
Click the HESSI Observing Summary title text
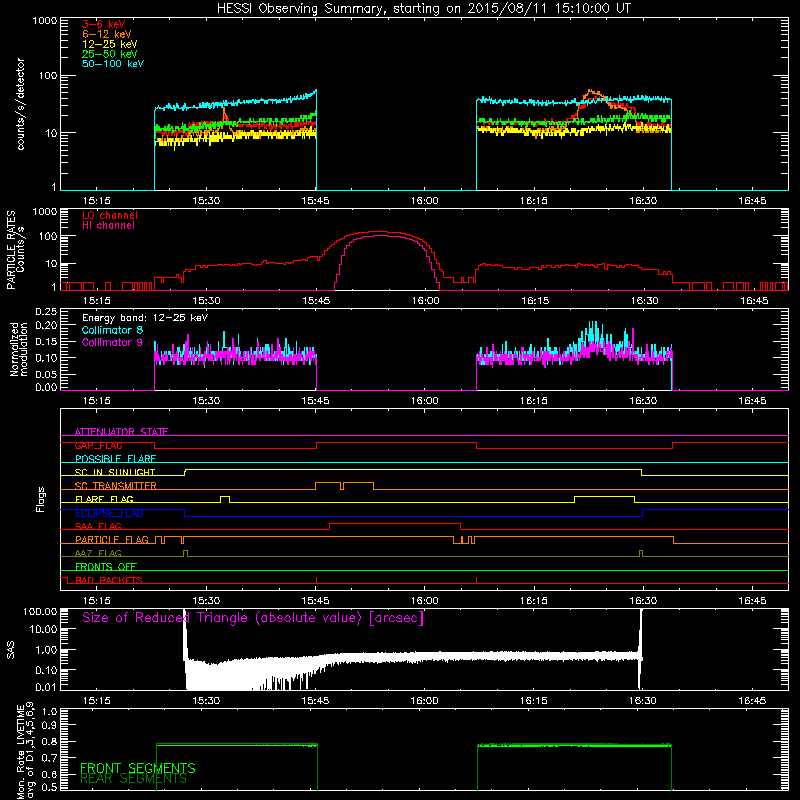coord(424,9)
